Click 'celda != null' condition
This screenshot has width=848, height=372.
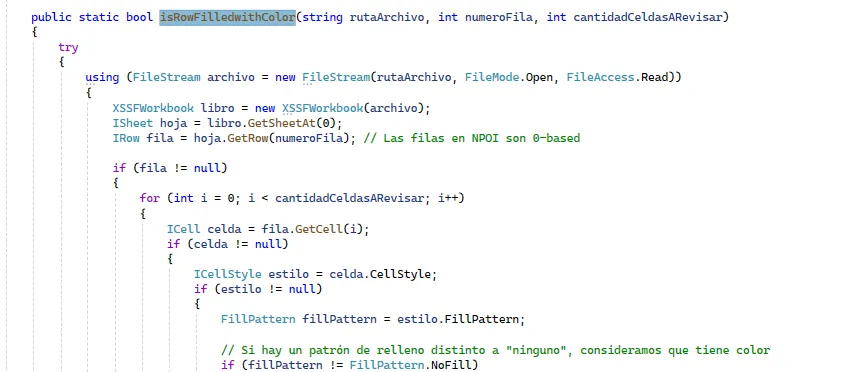pyautogui.click(x=238, y=244)
